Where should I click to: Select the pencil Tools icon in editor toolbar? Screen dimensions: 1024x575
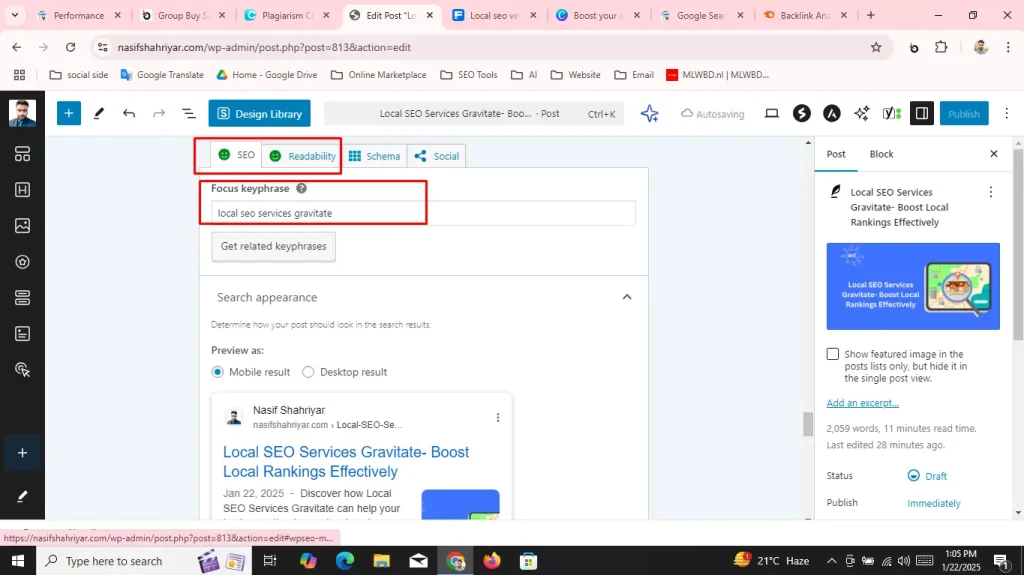click(x=99, y=114)
